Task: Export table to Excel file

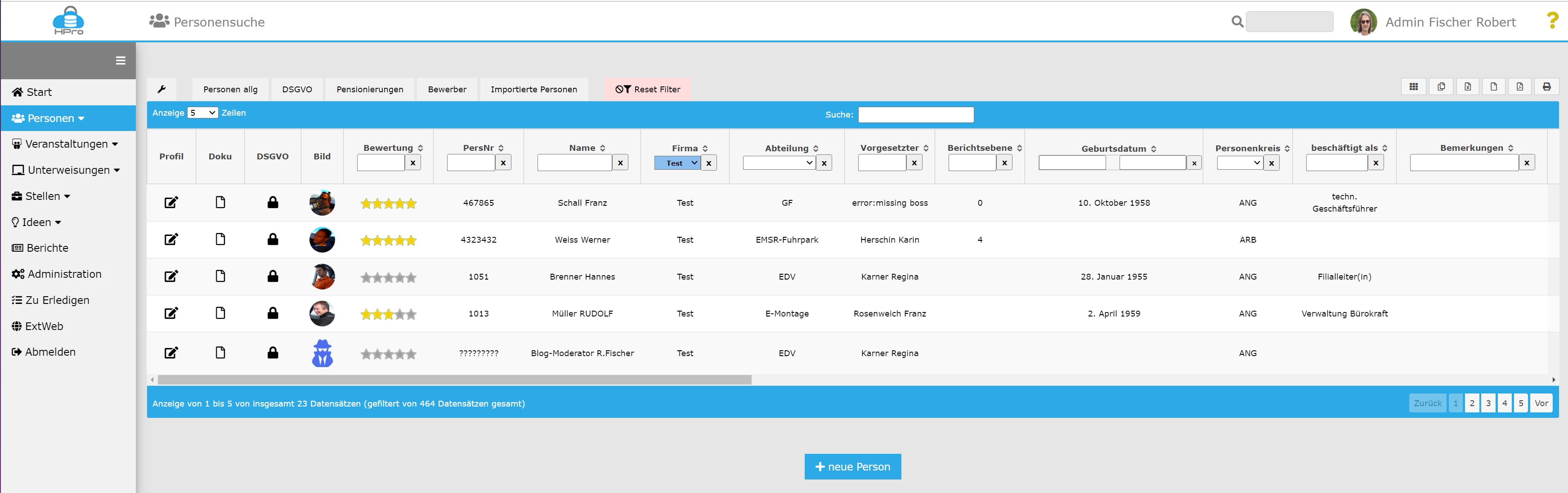Action: (x=1468, y=87)
